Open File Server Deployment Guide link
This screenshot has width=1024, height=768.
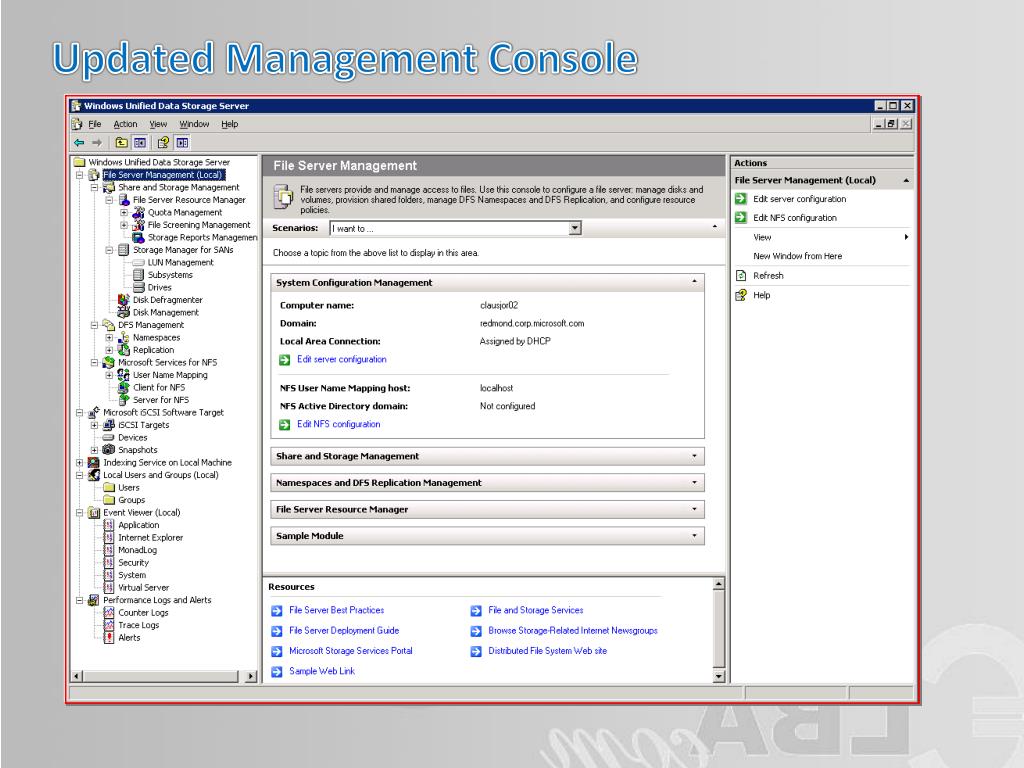(344, 631)
